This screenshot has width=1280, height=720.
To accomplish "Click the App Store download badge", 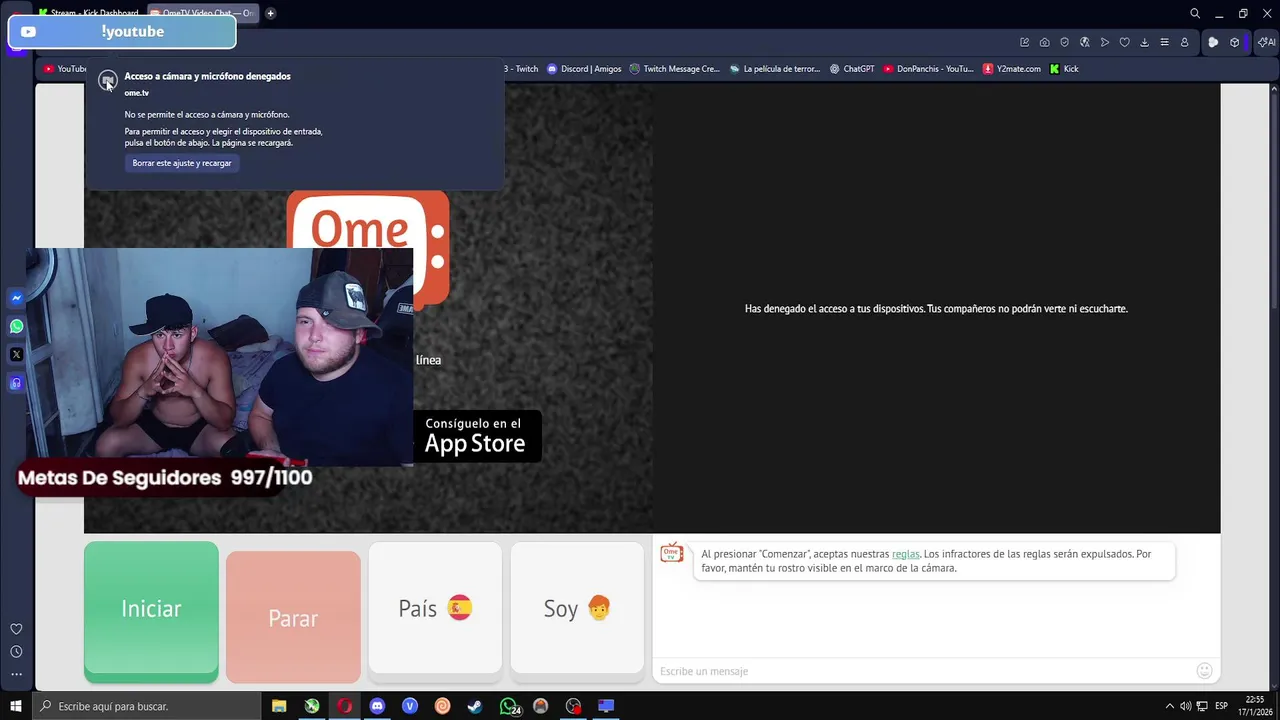I will pyautogui.click(x=476, y=436).
